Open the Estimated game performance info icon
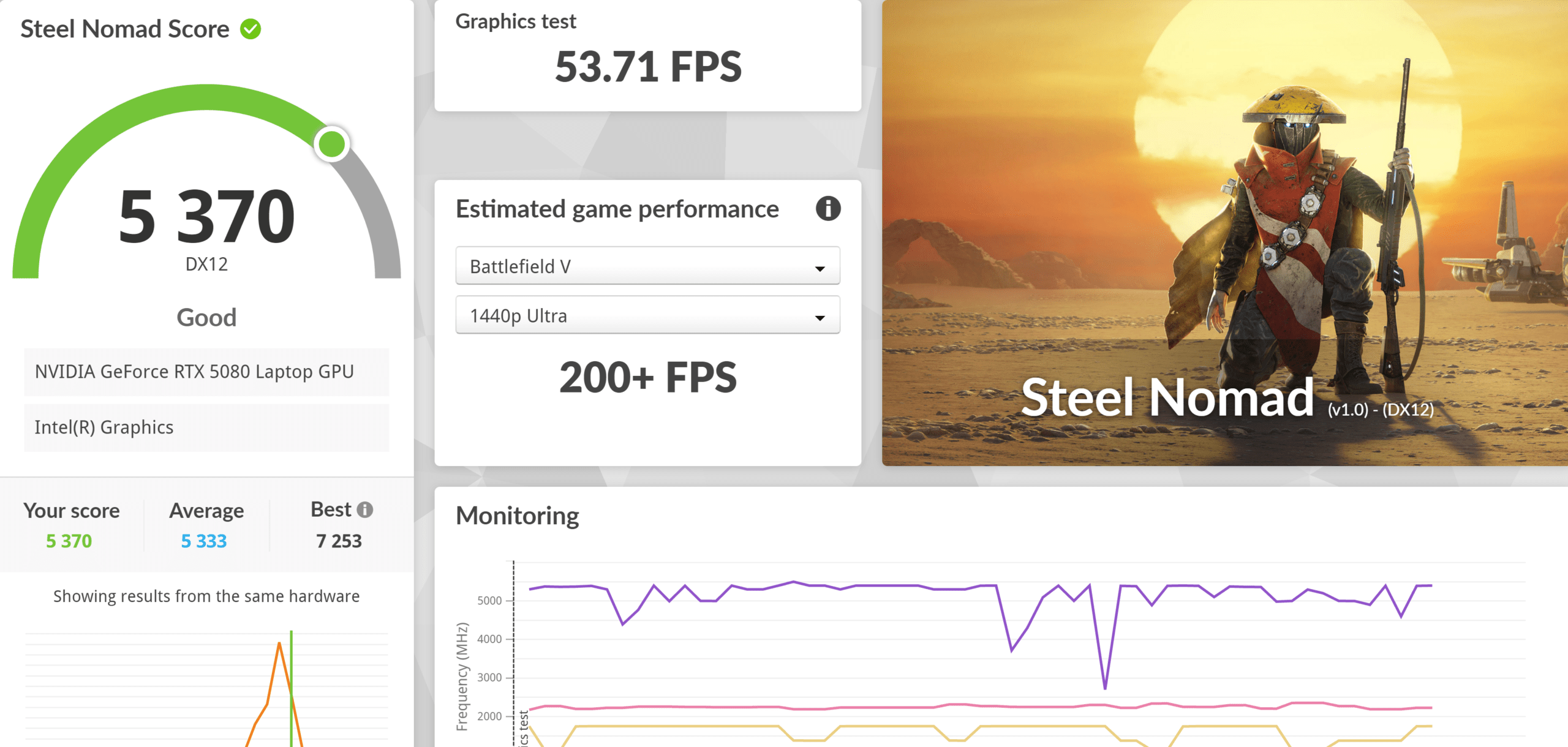Screen dimensions: 1568x747 click(827, 209)
